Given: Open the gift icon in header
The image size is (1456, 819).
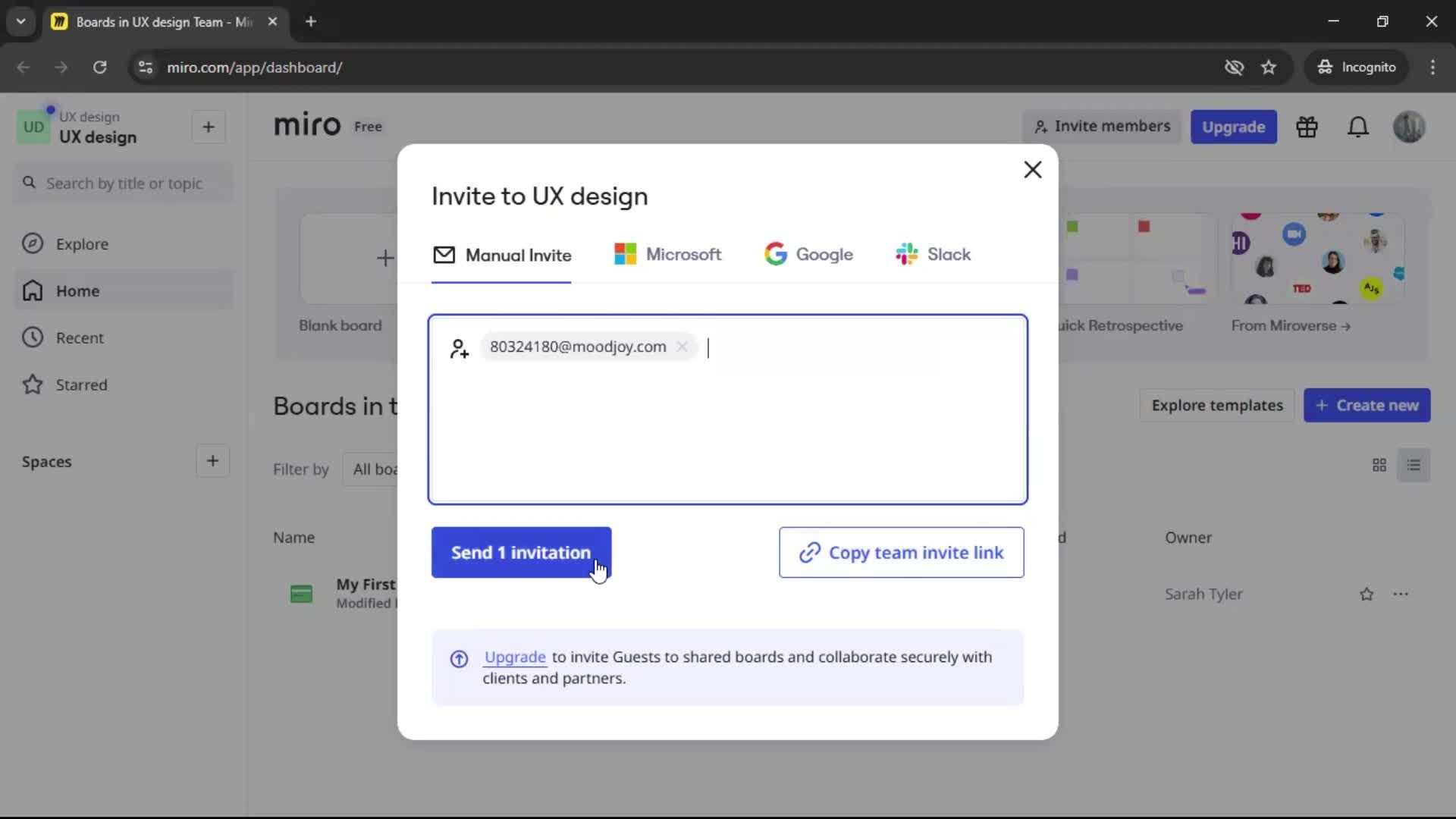Looking at the screenshot, I should [1307, 127].
